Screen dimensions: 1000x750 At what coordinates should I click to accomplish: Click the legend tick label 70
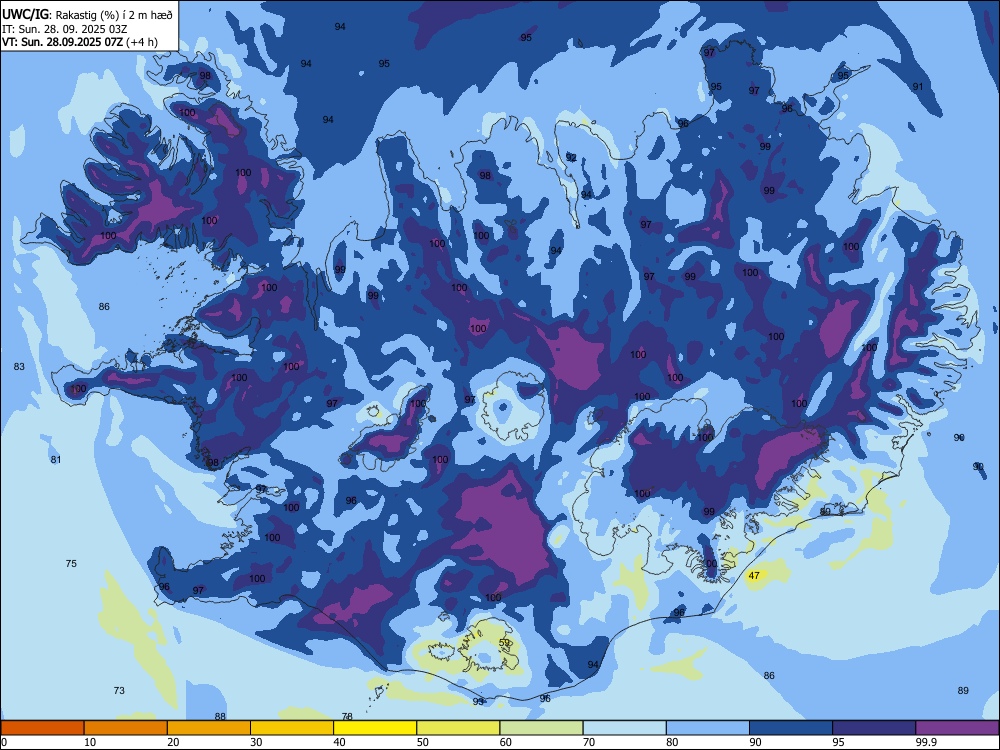589,742
